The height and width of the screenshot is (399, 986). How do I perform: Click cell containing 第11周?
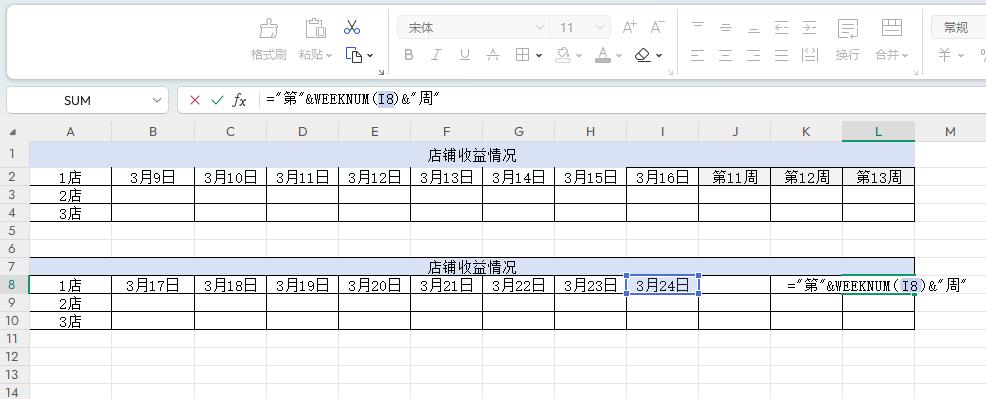734,177
